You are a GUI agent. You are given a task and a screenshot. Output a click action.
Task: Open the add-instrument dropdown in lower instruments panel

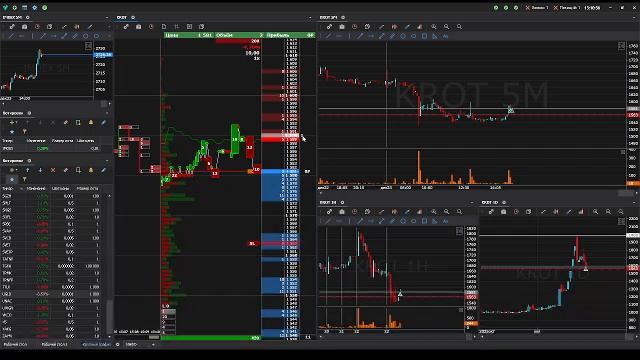tap(13, 170)
